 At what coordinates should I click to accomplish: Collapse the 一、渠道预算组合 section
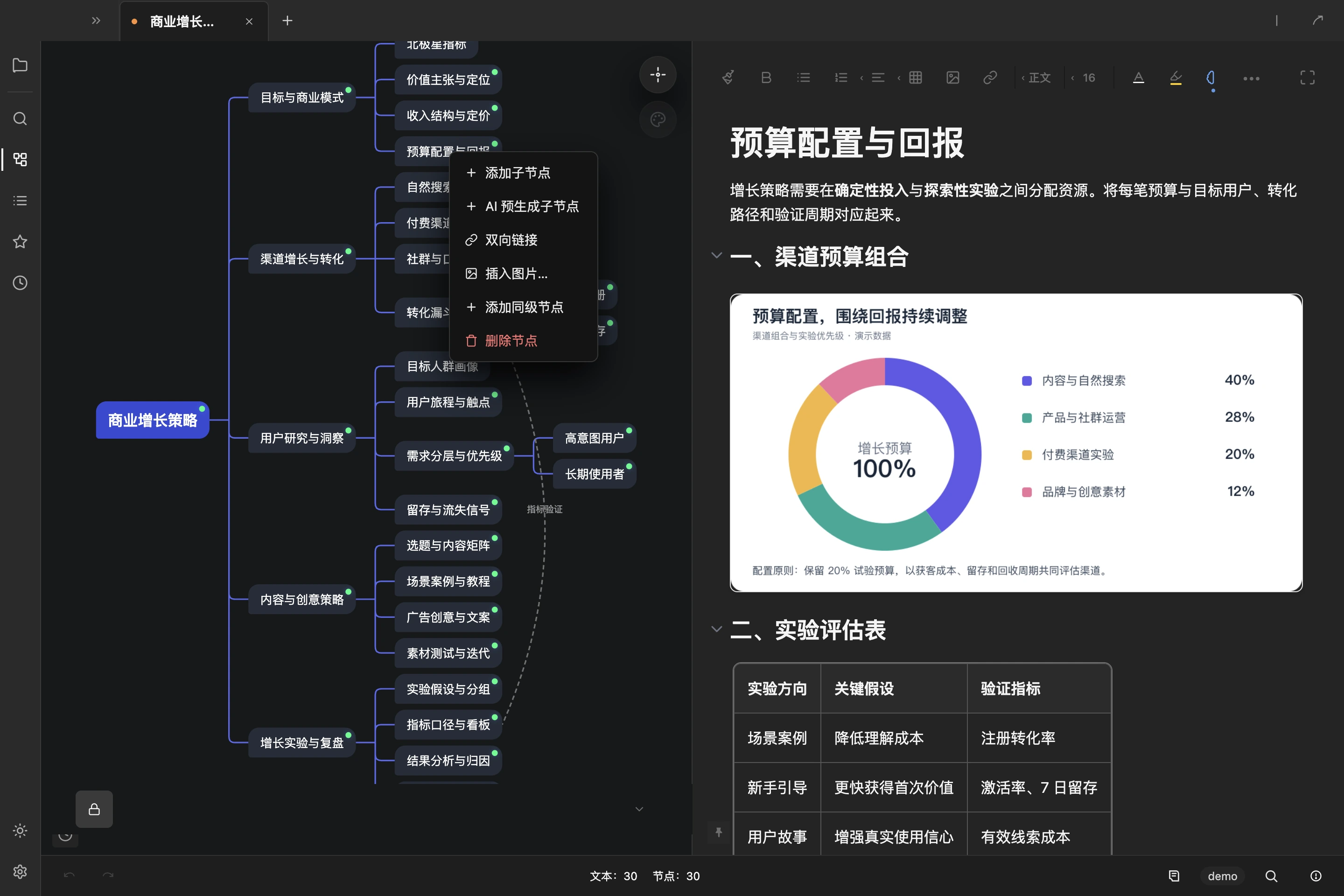(717, 255)
